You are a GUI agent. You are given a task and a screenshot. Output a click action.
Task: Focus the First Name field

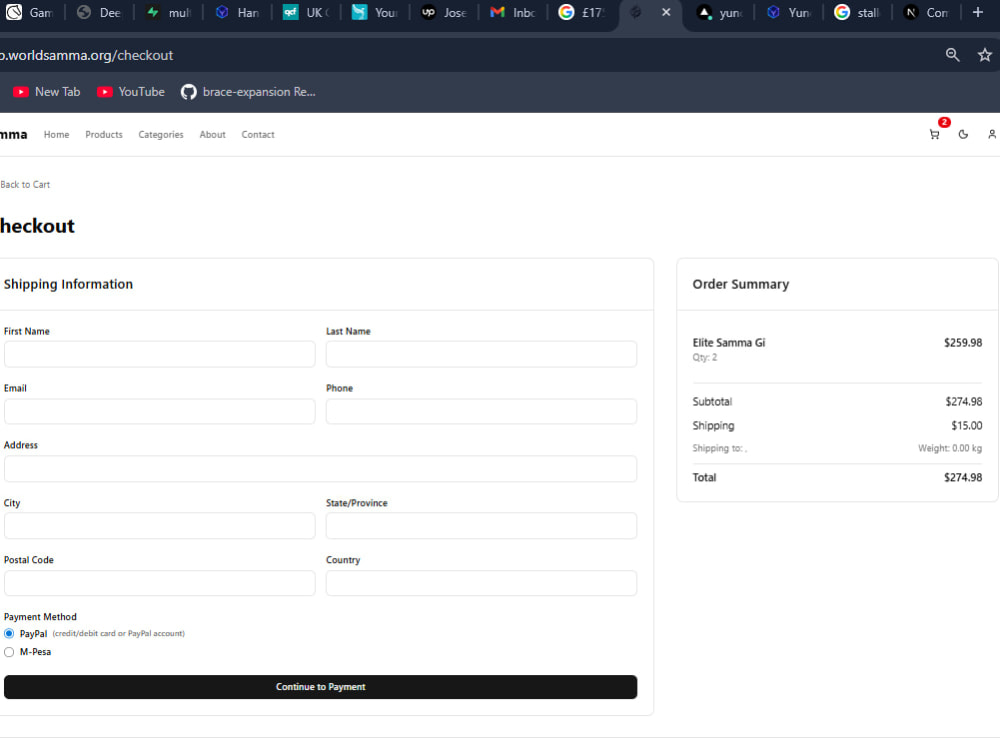[x=159, y=354]
